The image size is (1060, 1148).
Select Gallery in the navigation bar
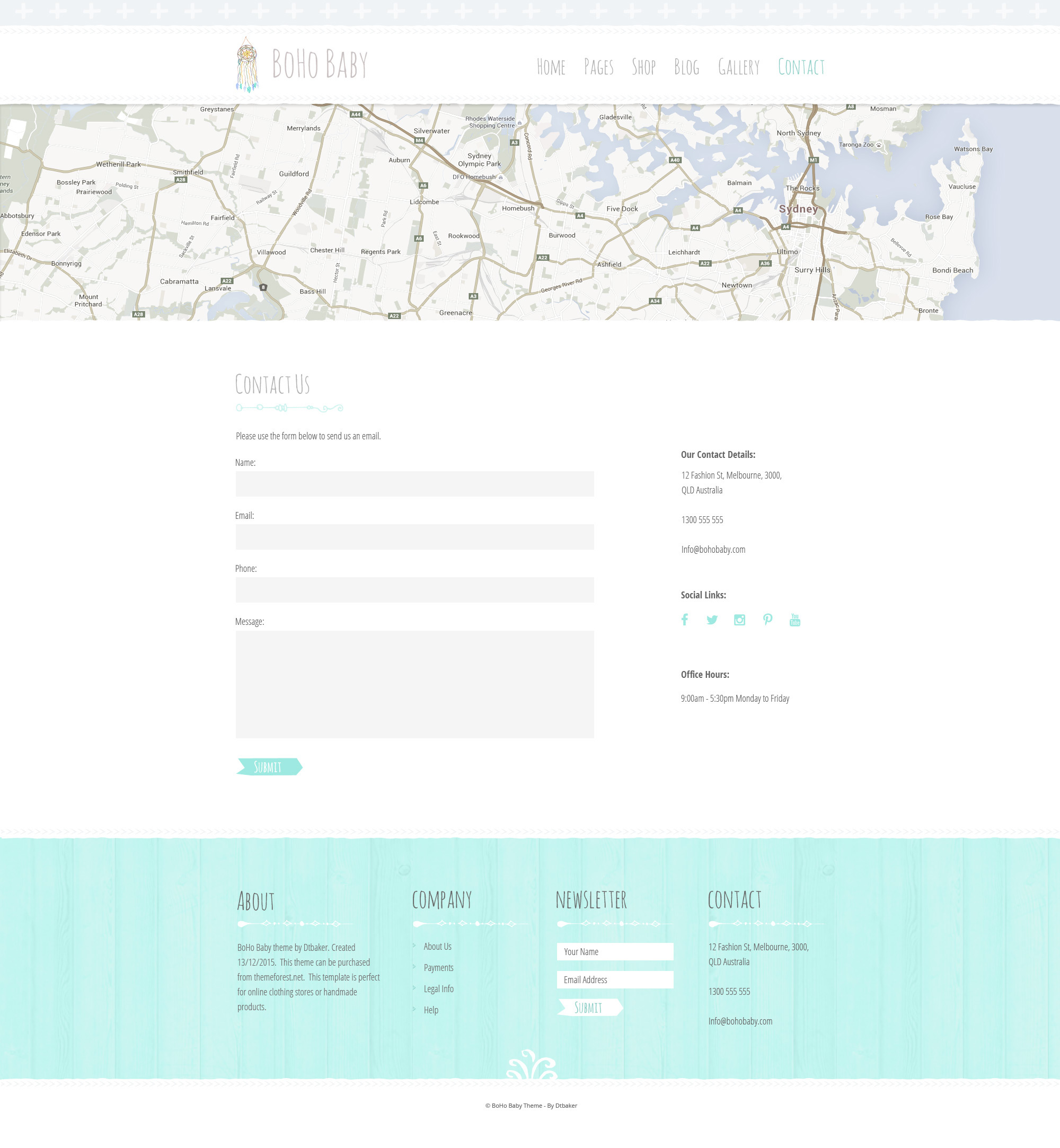[738, 67]
